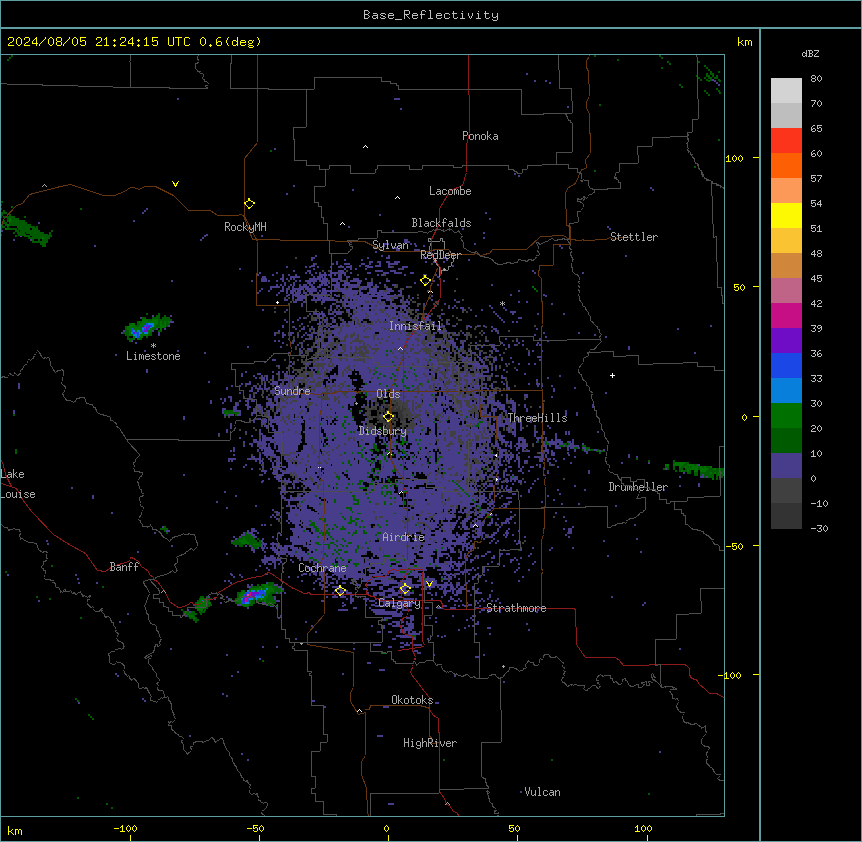Select the yellow diamond marker above Calgary label
862x842 pixels.
tap(405, 589)
